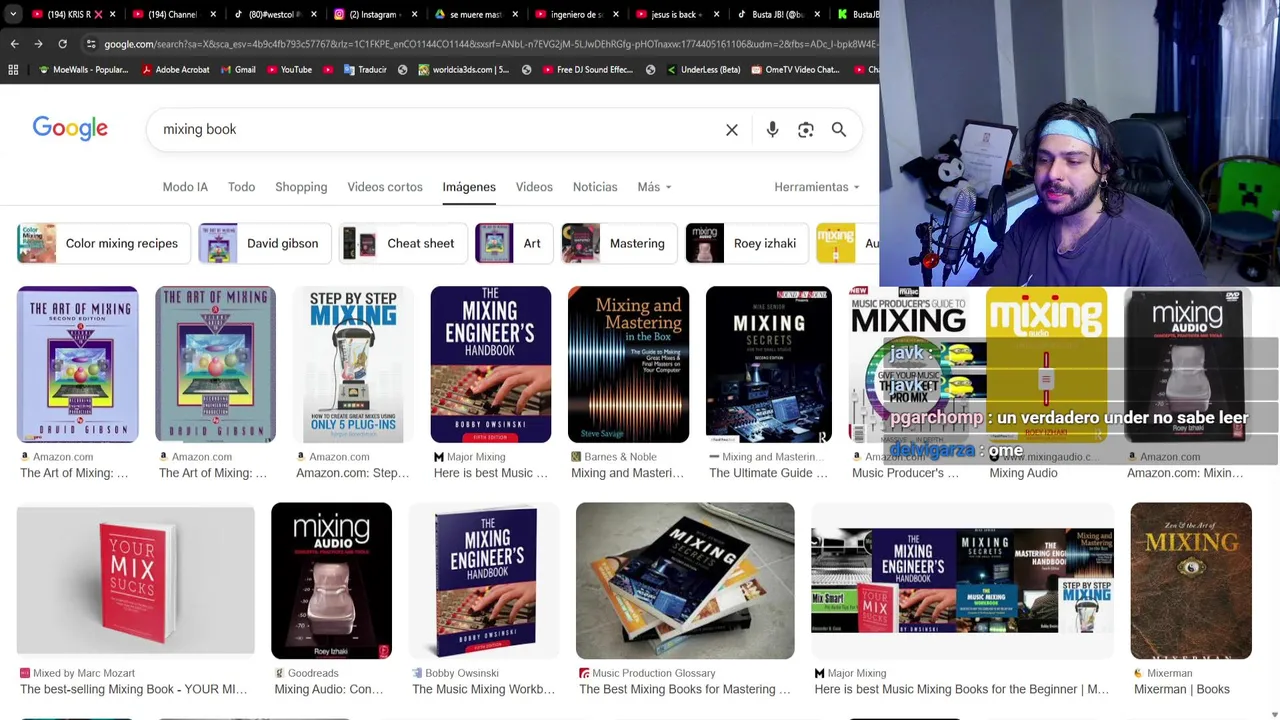Open 'The Ultimate Guide ...' result link
Screen dimensions: 1280x720
pyautogui.click(x=768, y=473)
